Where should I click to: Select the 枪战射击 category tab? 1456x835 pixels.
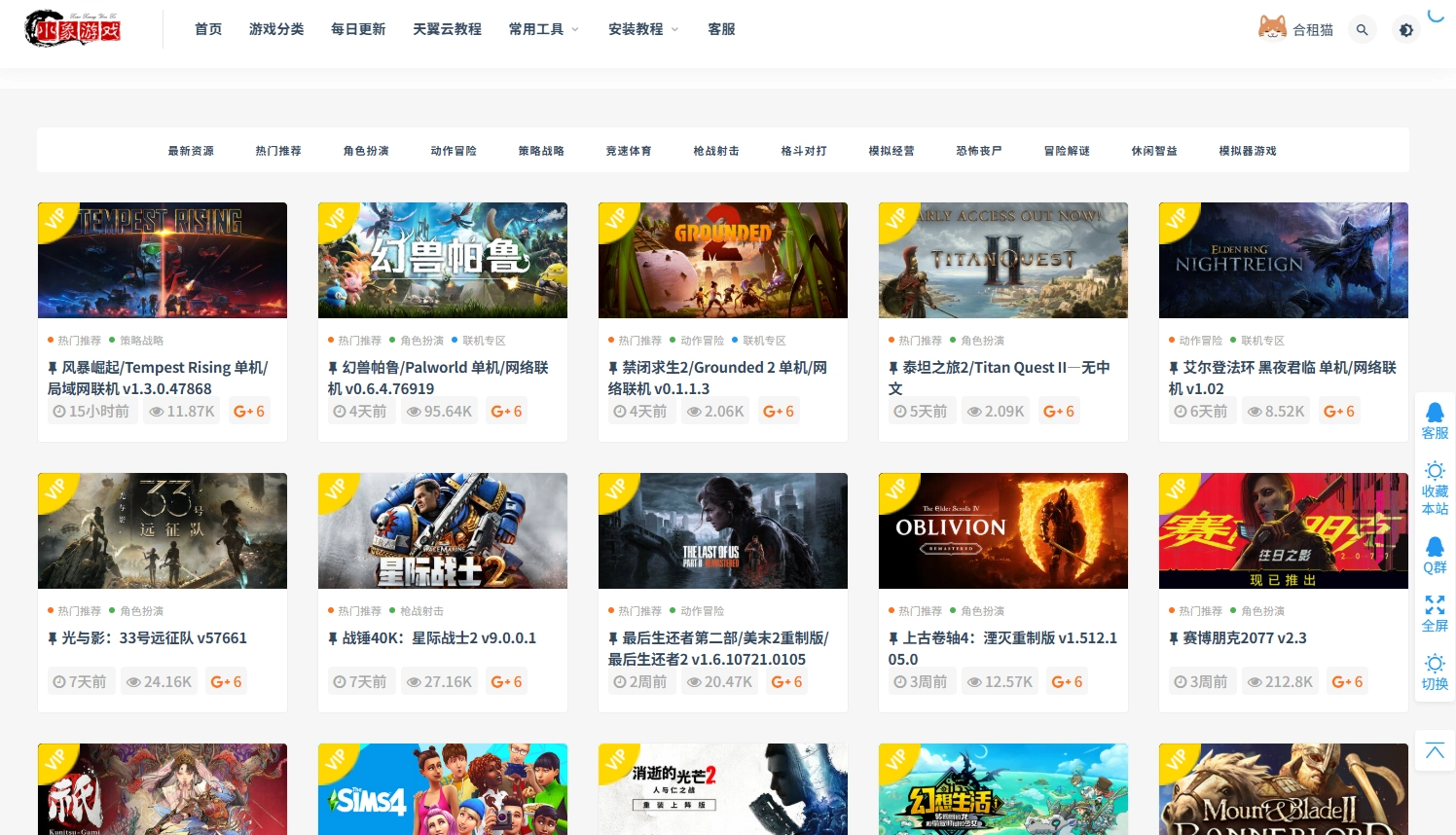coord(716,151)
